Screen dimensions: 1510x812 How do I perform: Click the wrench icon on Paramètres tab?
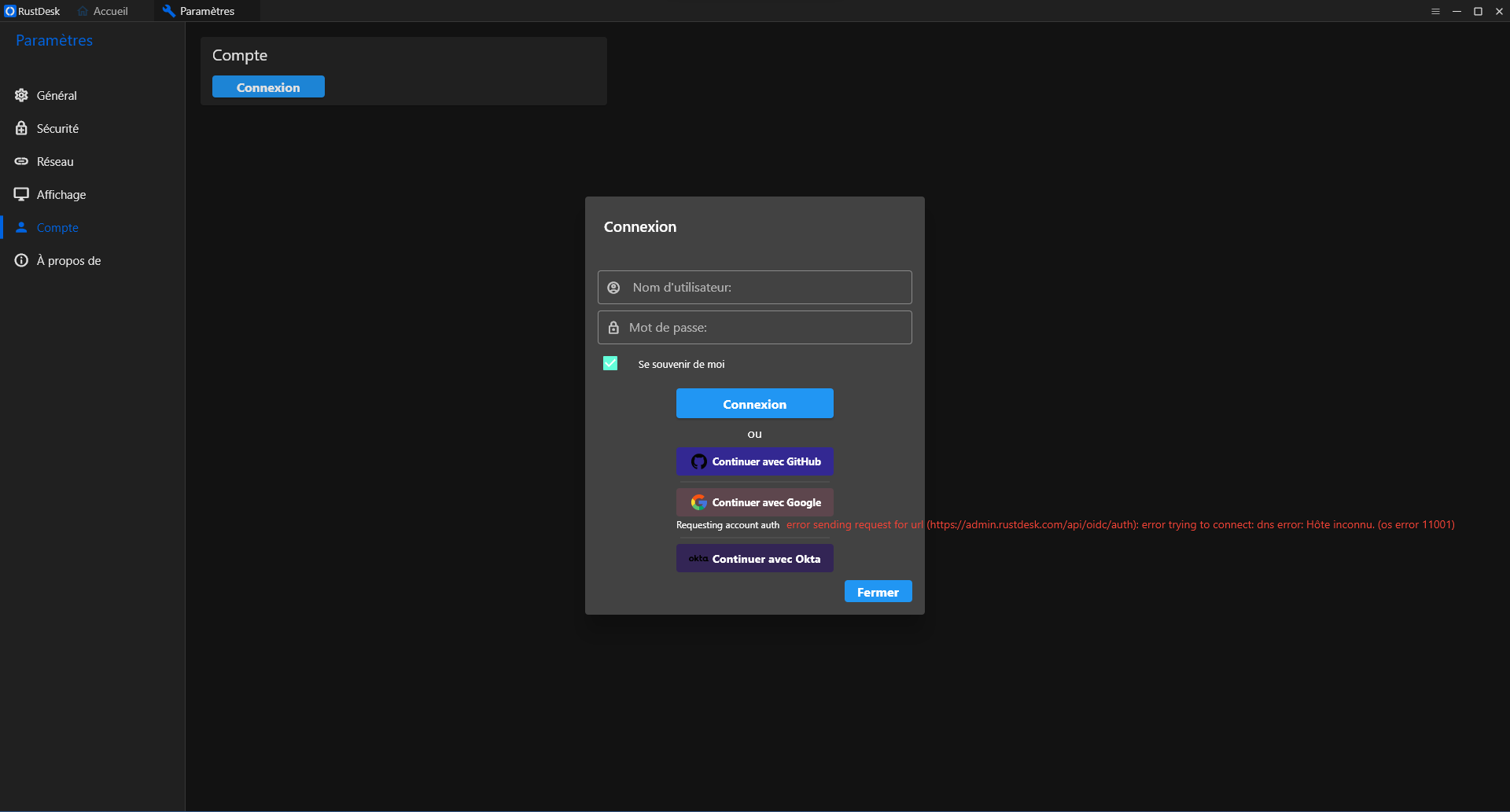pyautogui.click(x=168, y=11)
